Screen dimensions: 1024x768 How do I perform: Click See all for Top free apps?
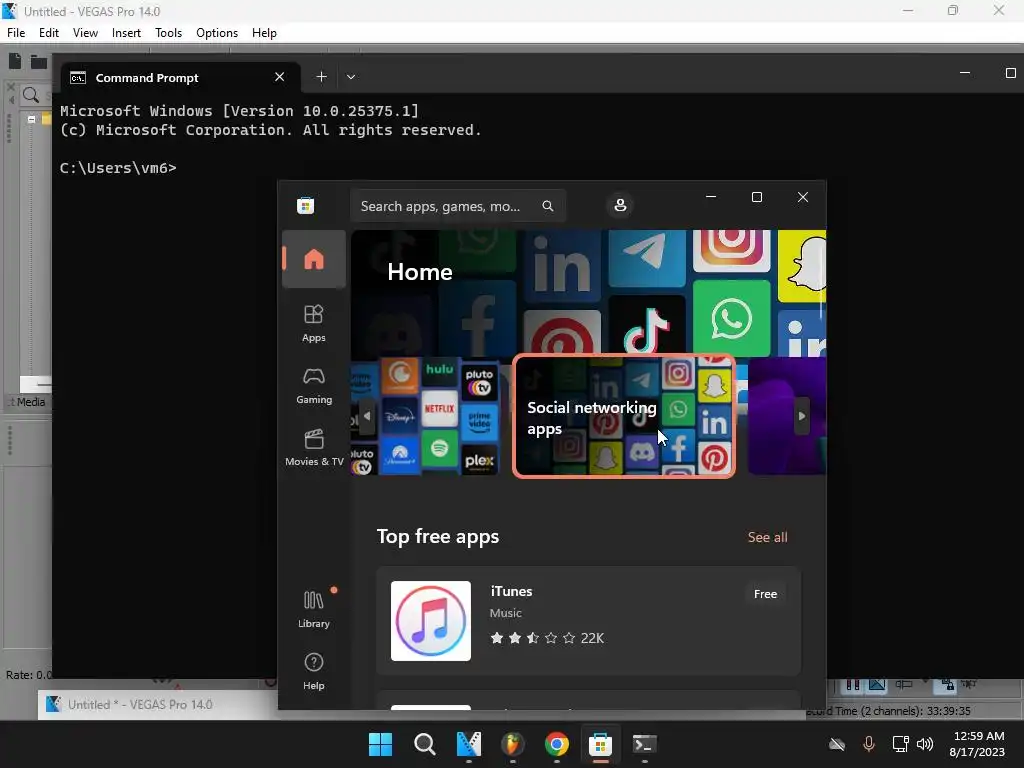767,537
